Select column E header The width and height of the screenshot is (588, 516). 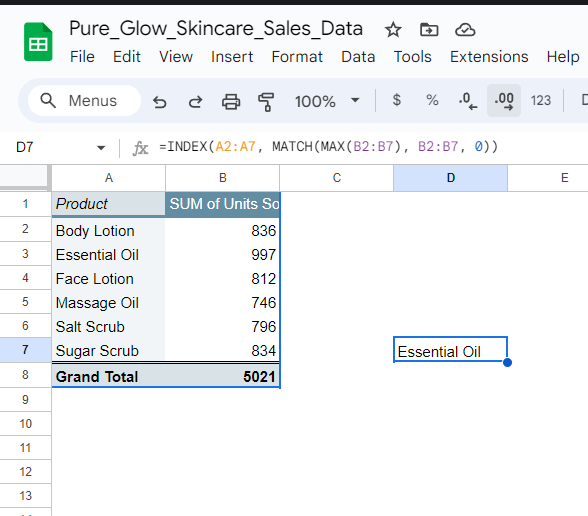(548, 178)
